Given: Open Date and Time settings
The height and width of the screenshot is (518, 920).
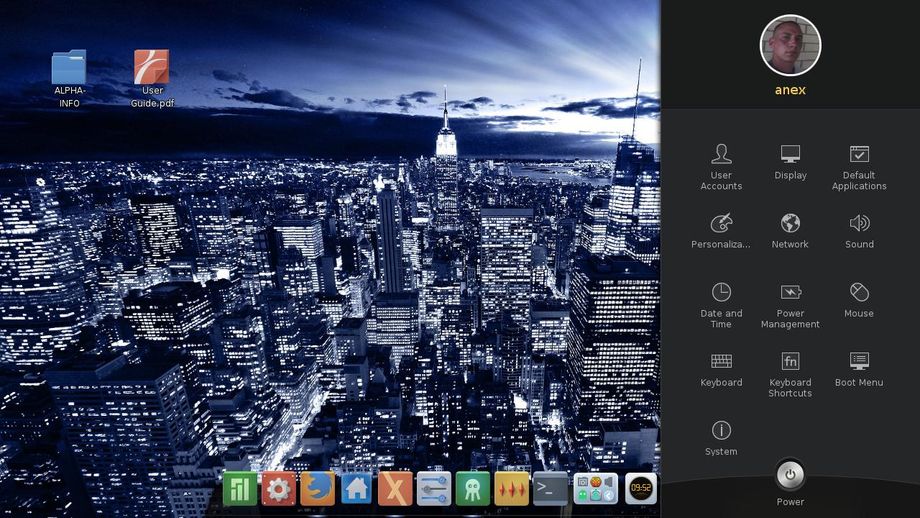Looking at the screenshot, I should click(721, 304).
